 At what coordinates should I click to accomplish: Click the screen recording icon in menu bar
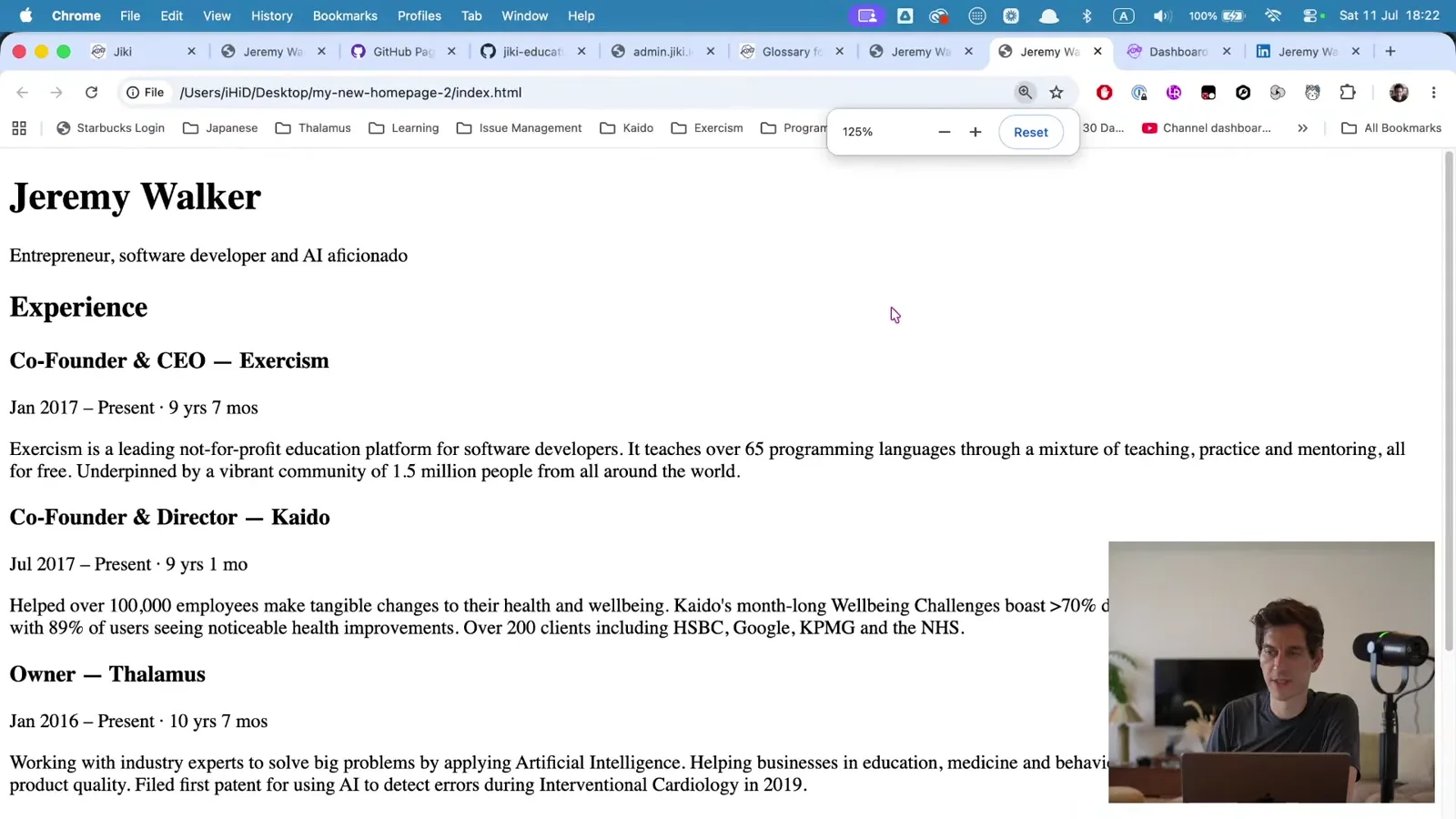click(x=867, y=15)
